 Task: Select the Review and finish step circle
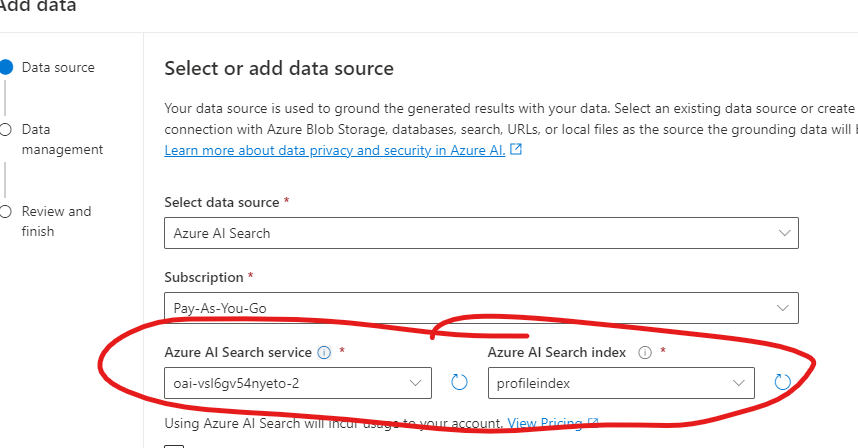tap(5, 212)
